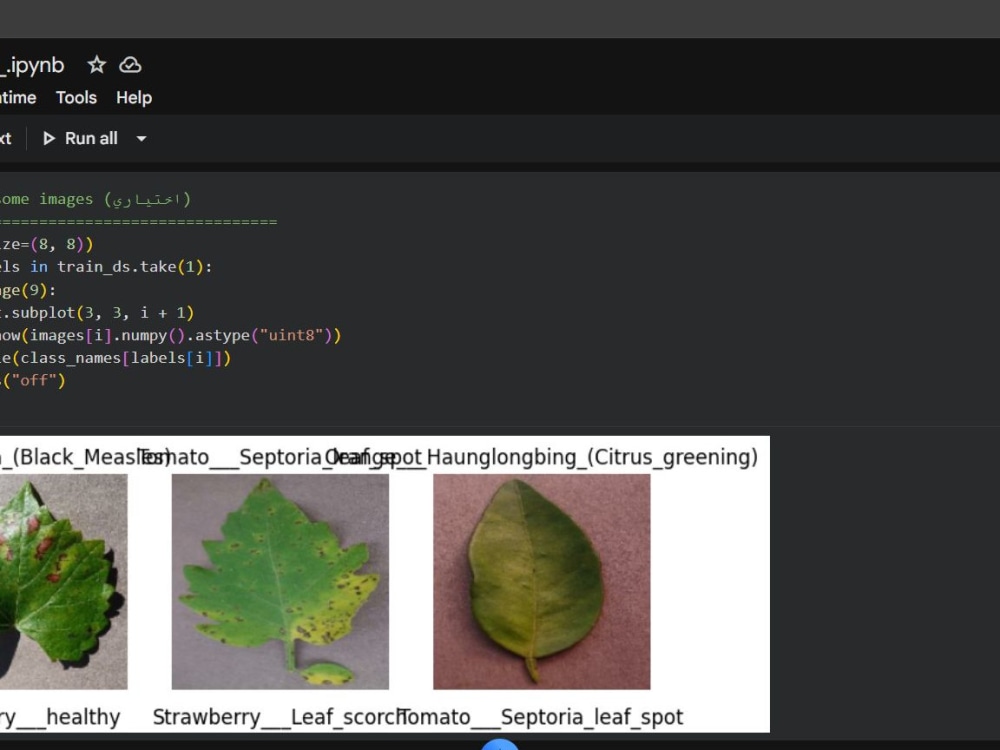Open the Tools menu
This screenshot has width=1000, height=750.
coord(77,98)
